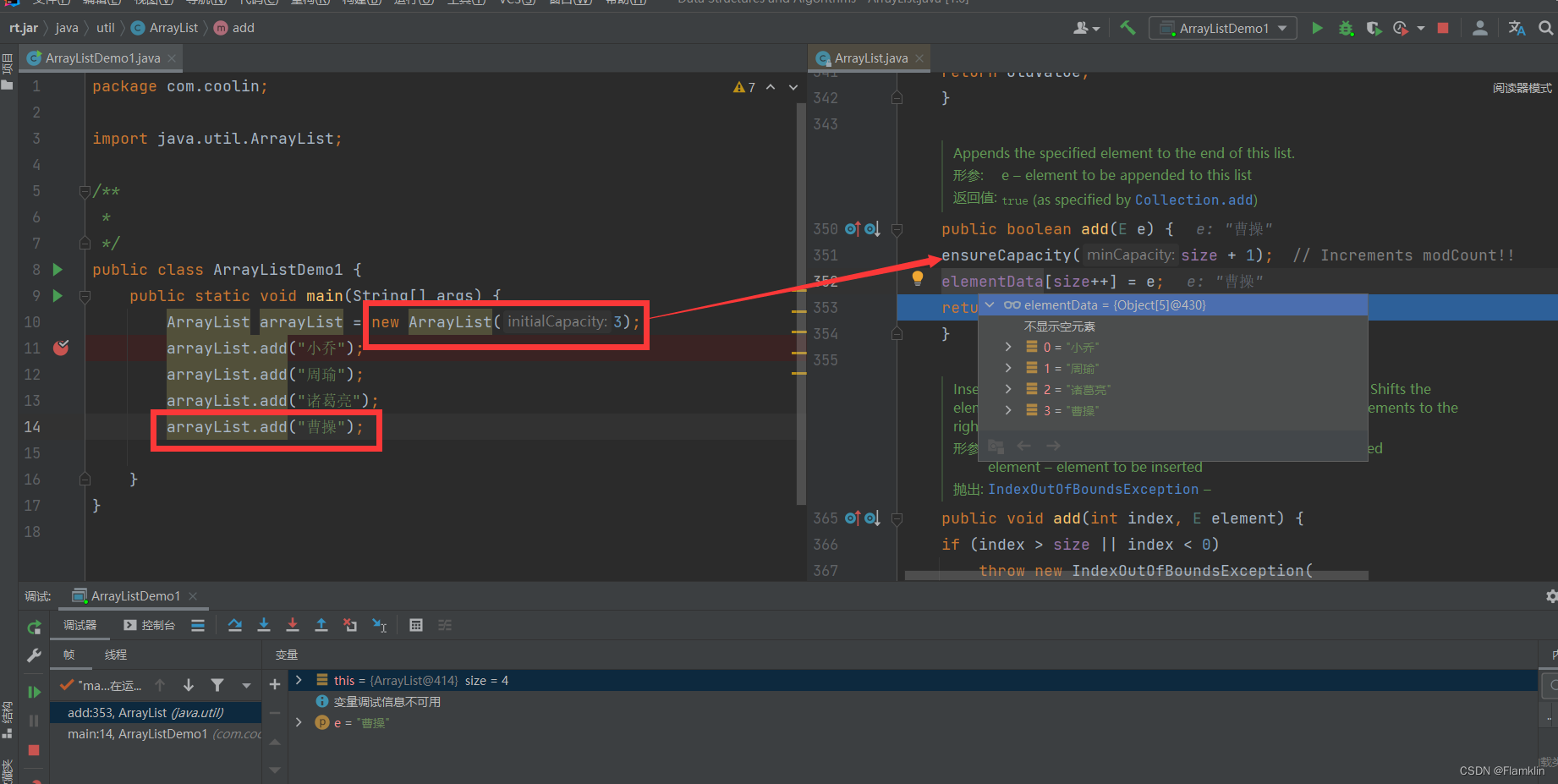The image size is (1558, 784).
Task: Rerun ArrayListDemo1 in the debug panel
Action: click(34, 628)
